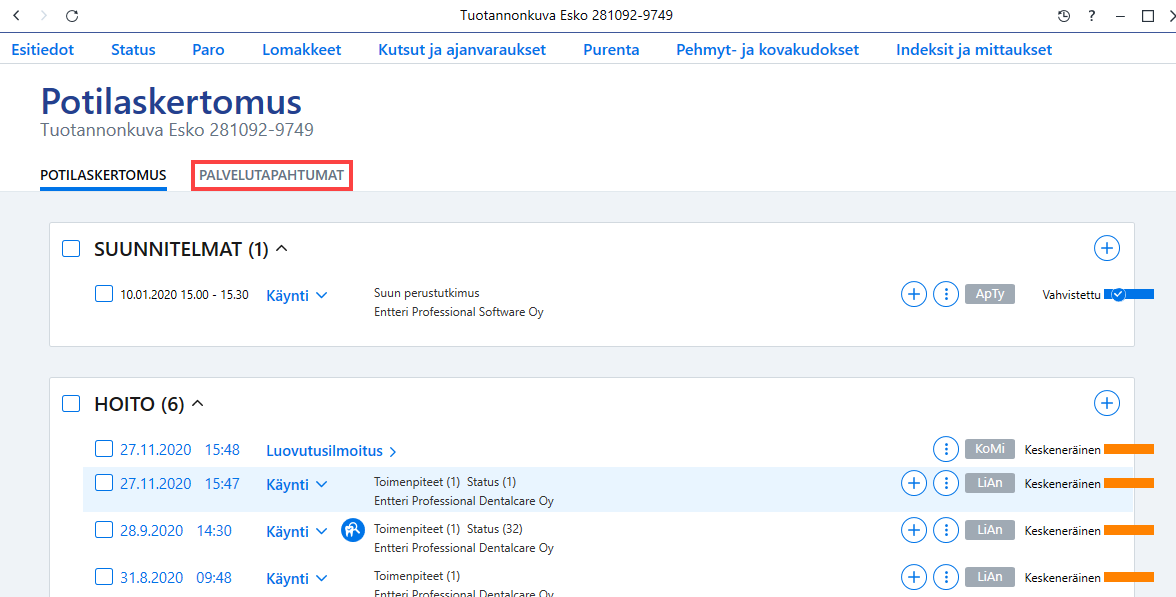
Task: Click plus icon on 31.8.2020 visit row
Action: (914, 578)
